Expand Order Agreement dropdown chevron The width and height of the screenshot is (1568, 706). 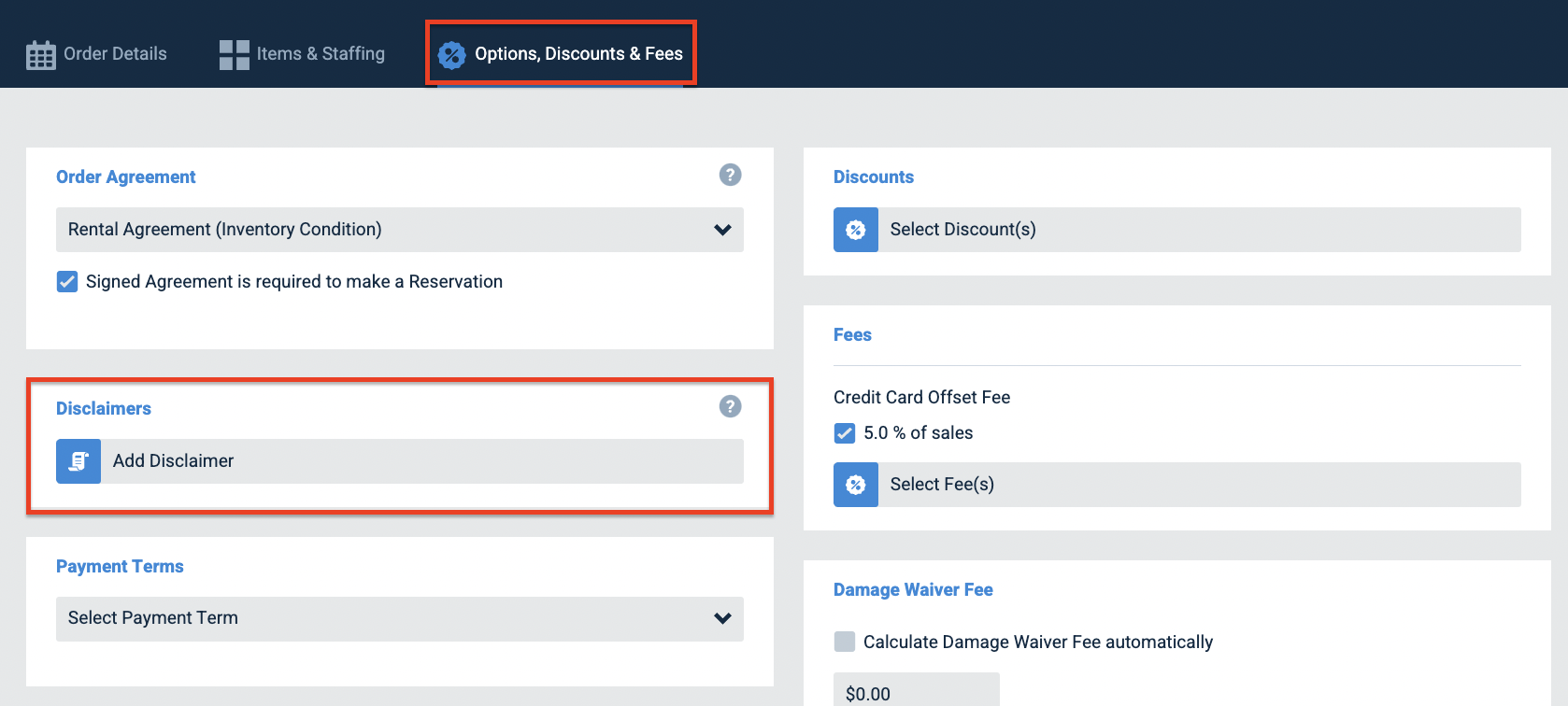pos(722,230)
